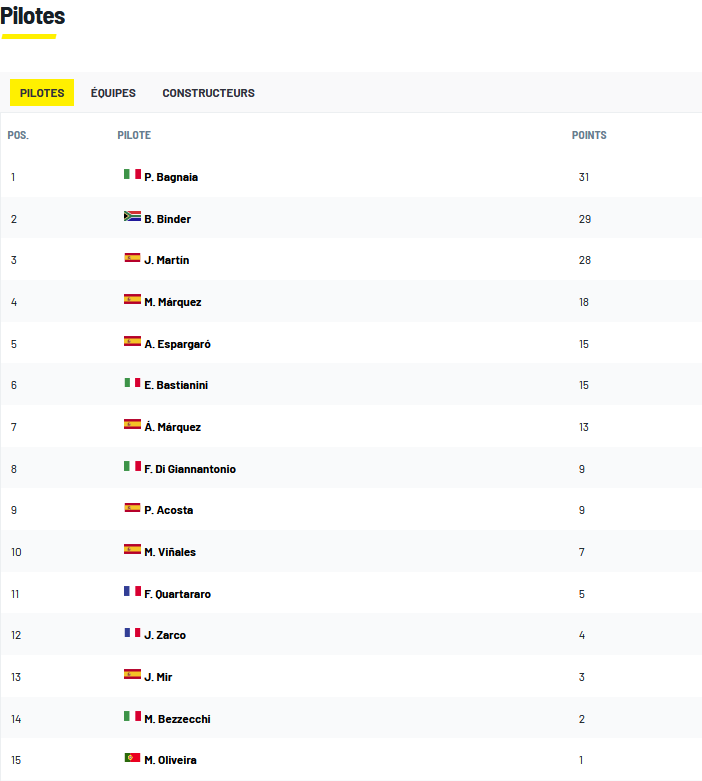Click the Italian flag beside P. Bagnaia

tap(132, 175)
